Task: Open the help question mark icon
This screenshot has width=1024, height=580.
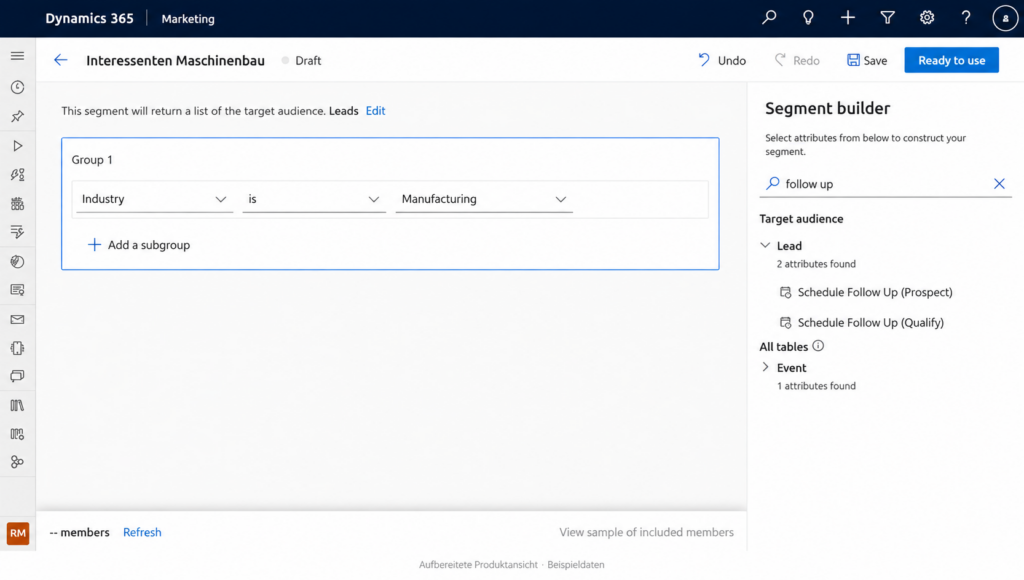Action: [966, 18]
